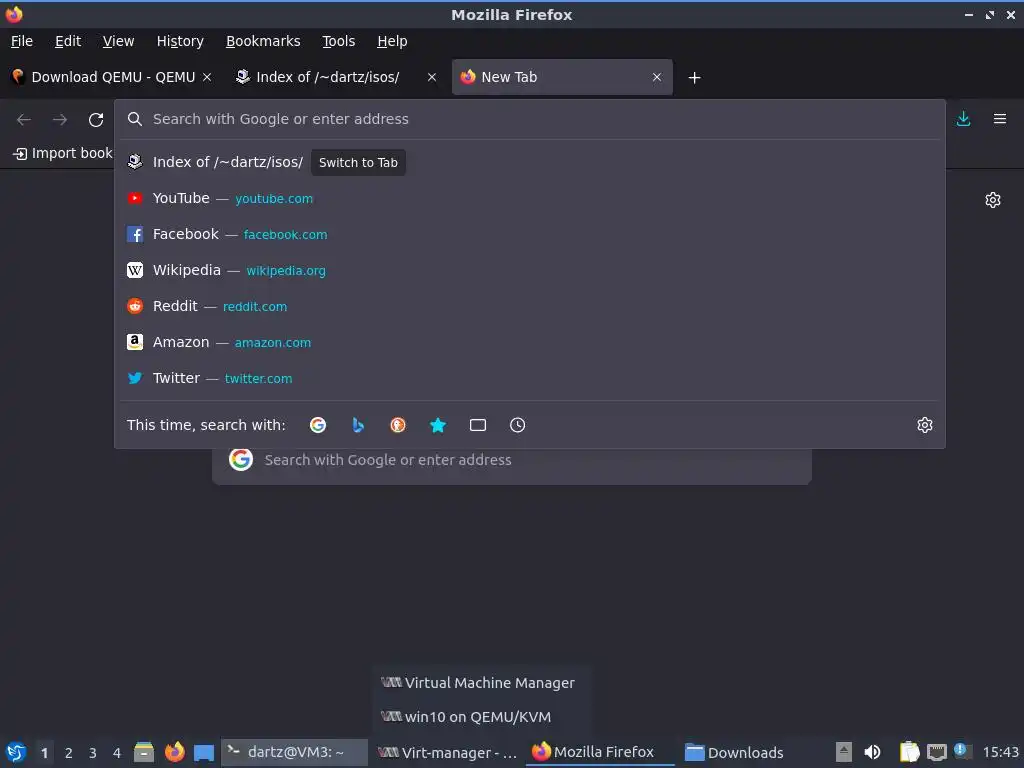Open removable media tray icon
This screenshot has width=1024, height=768.
[844, 752]
